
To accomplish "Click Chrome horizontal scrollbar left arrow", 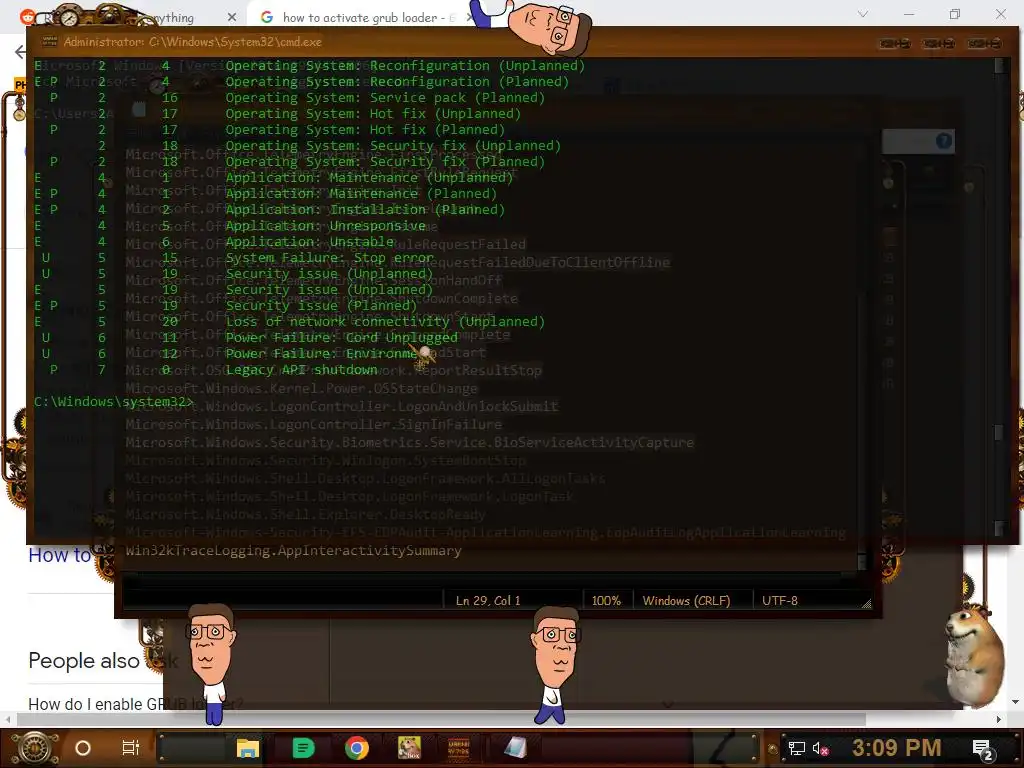I will [7, 719].
